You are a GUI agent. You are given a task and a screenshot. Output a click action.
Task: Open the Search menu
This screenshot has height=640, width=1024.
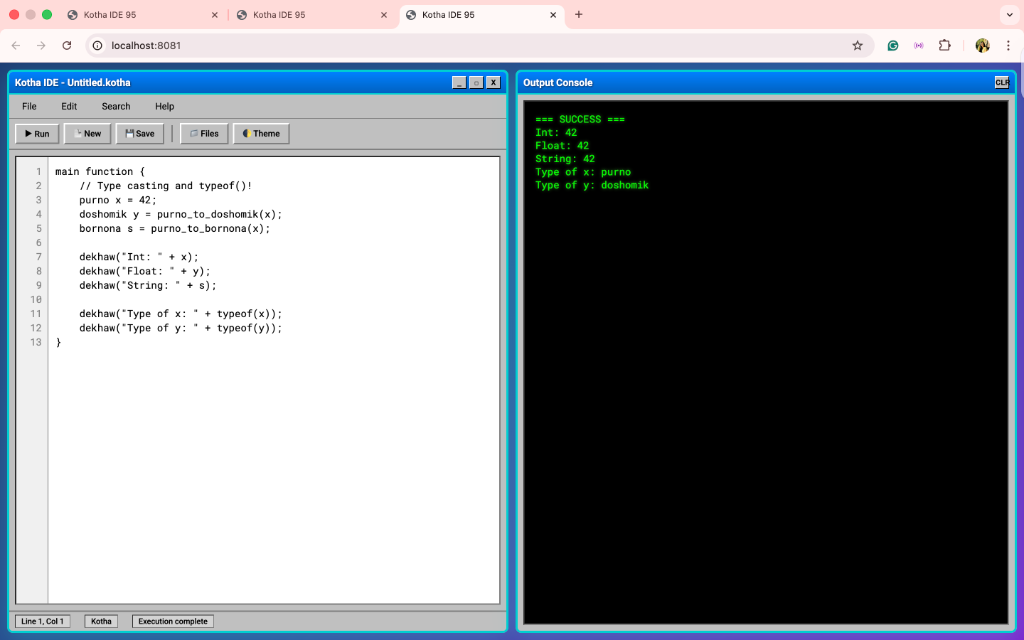(116, 106)
